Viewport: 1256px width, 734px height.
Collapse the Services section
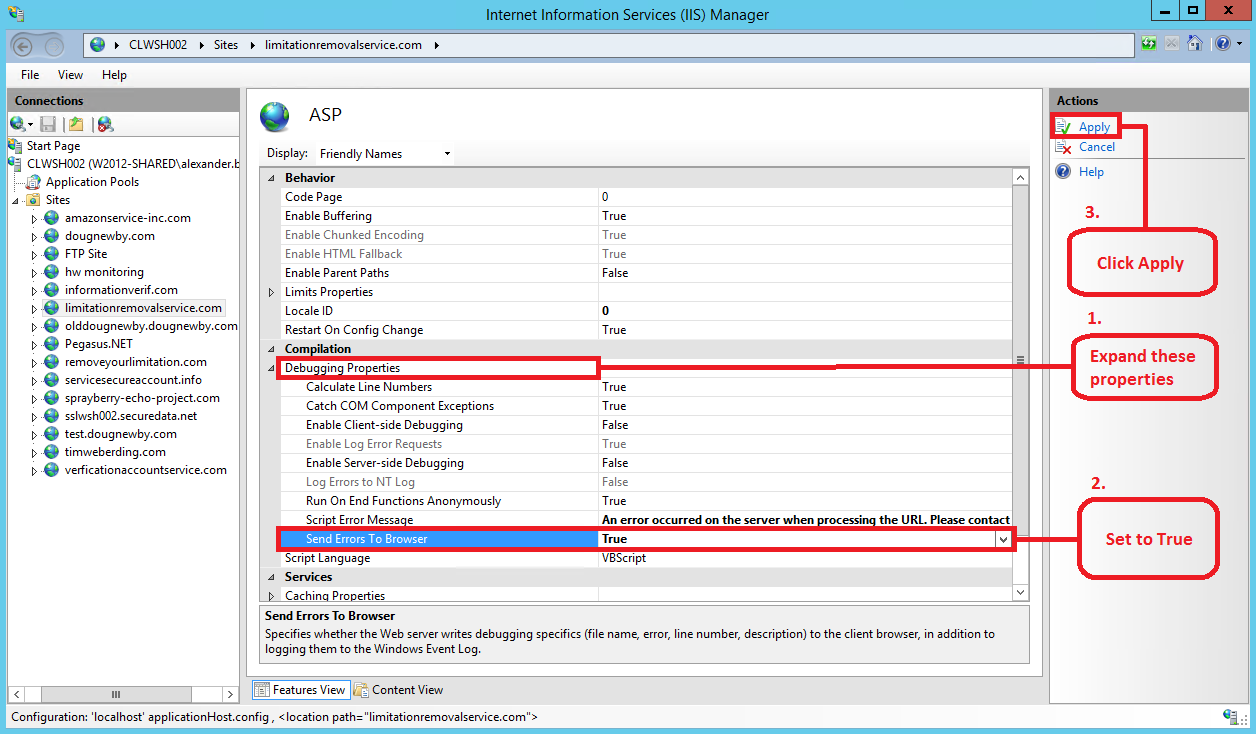[270, 577]
